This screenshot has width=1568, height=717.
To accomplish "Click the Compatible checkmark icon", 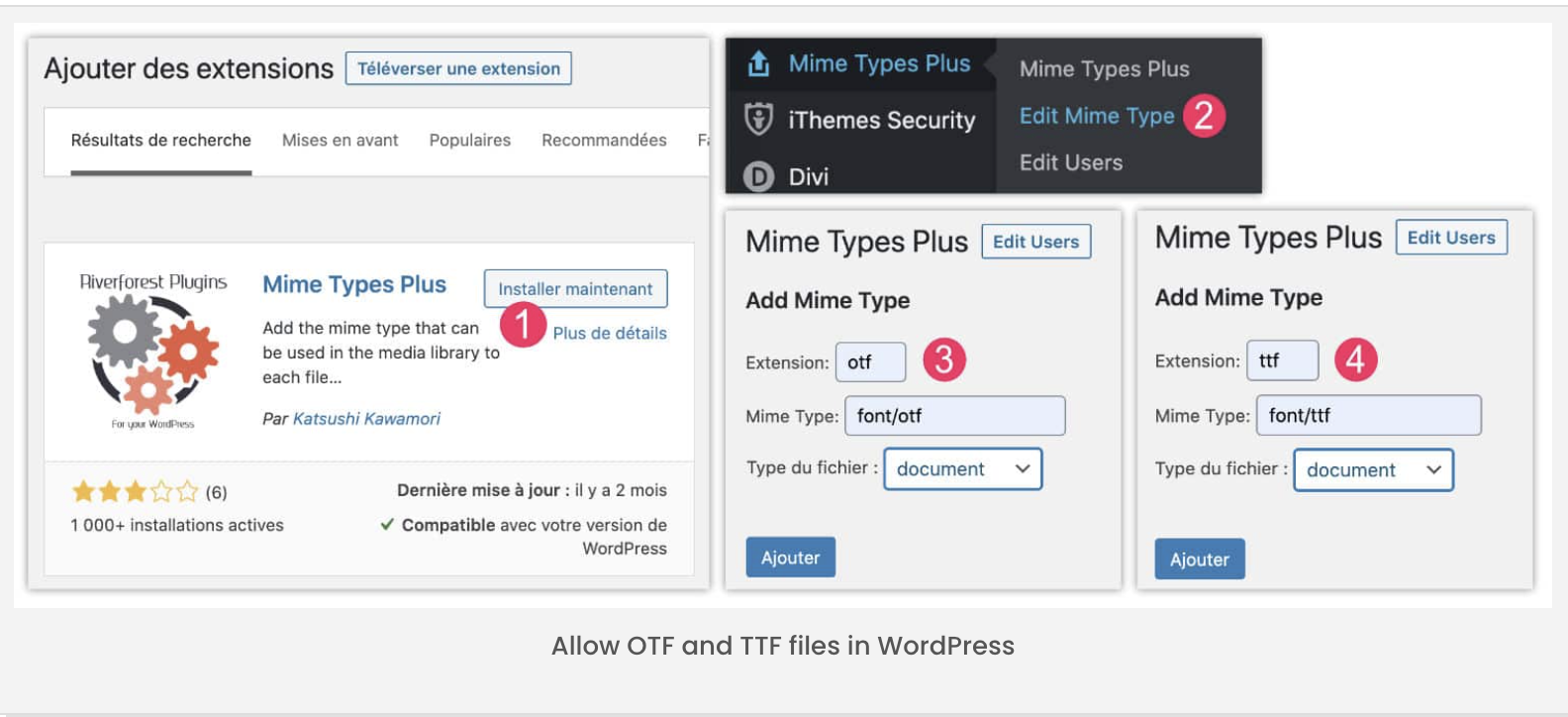I will 387,524.
